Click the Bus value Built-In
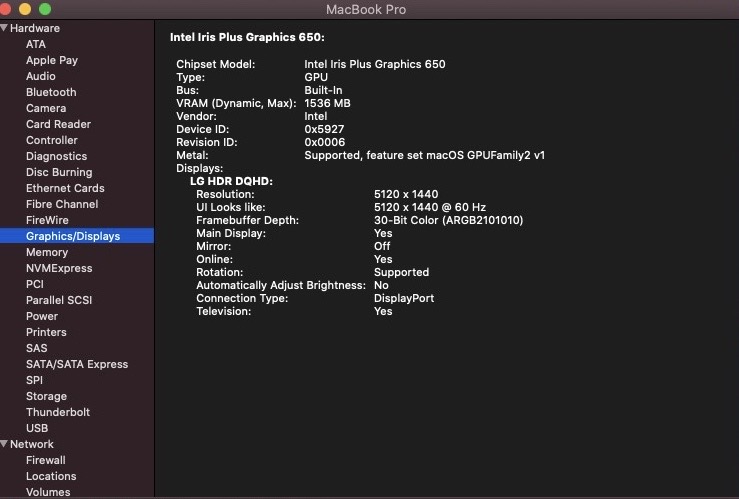Viewport: 739px width, 499px height. click(323, 90)
